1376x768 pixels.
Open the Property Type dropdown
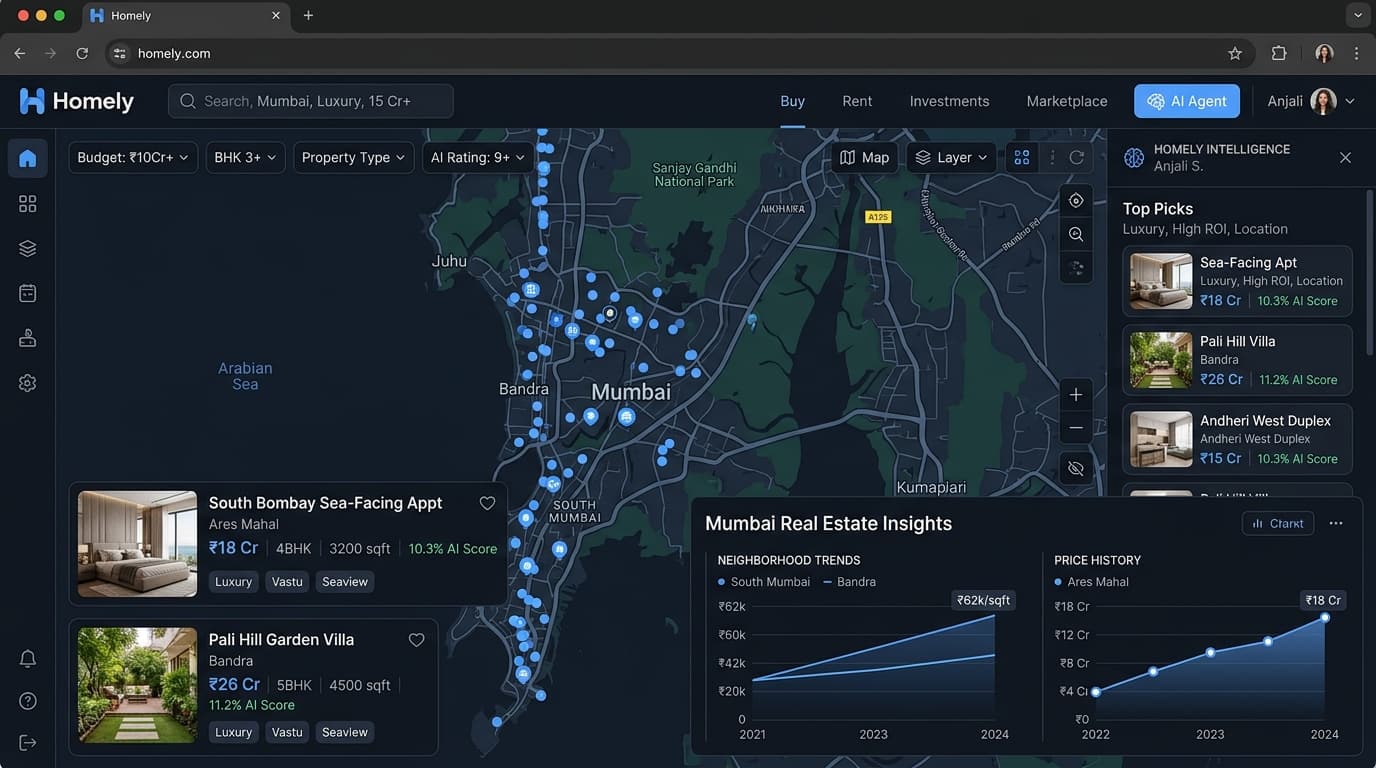pyautogui.click(x=353, y=158)
